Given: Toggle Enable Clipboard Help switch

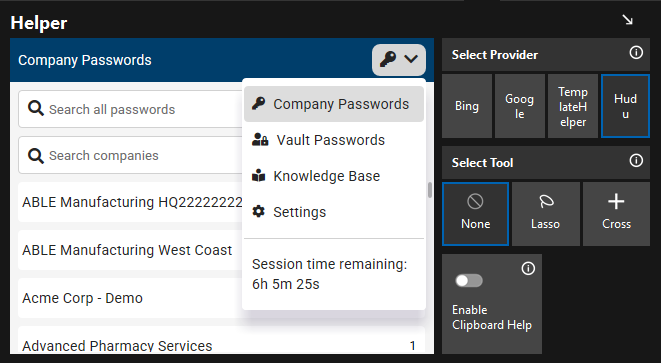Looking at the screenshot, I should click(469, 281).
